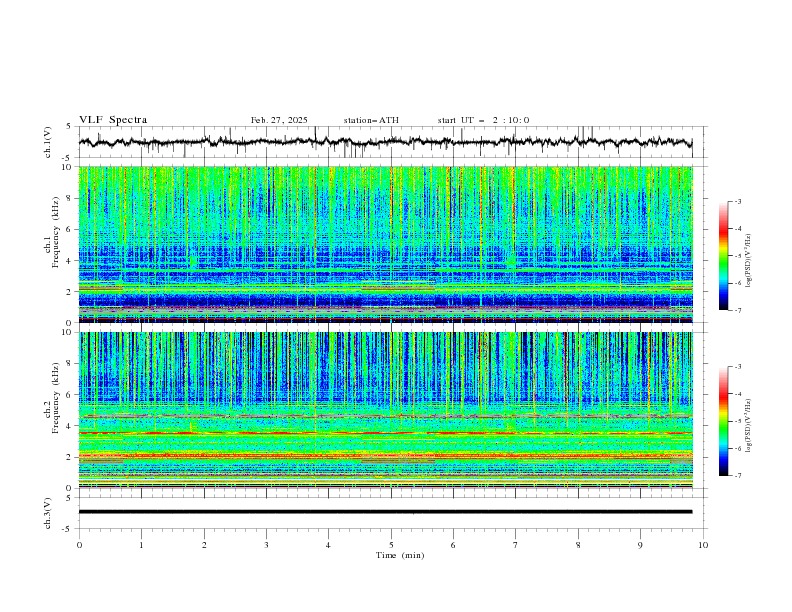Viewport: 792px width, 612px height.
Task: Click the "VLF Spectra" plot title
Action: (x=113, y=120)
